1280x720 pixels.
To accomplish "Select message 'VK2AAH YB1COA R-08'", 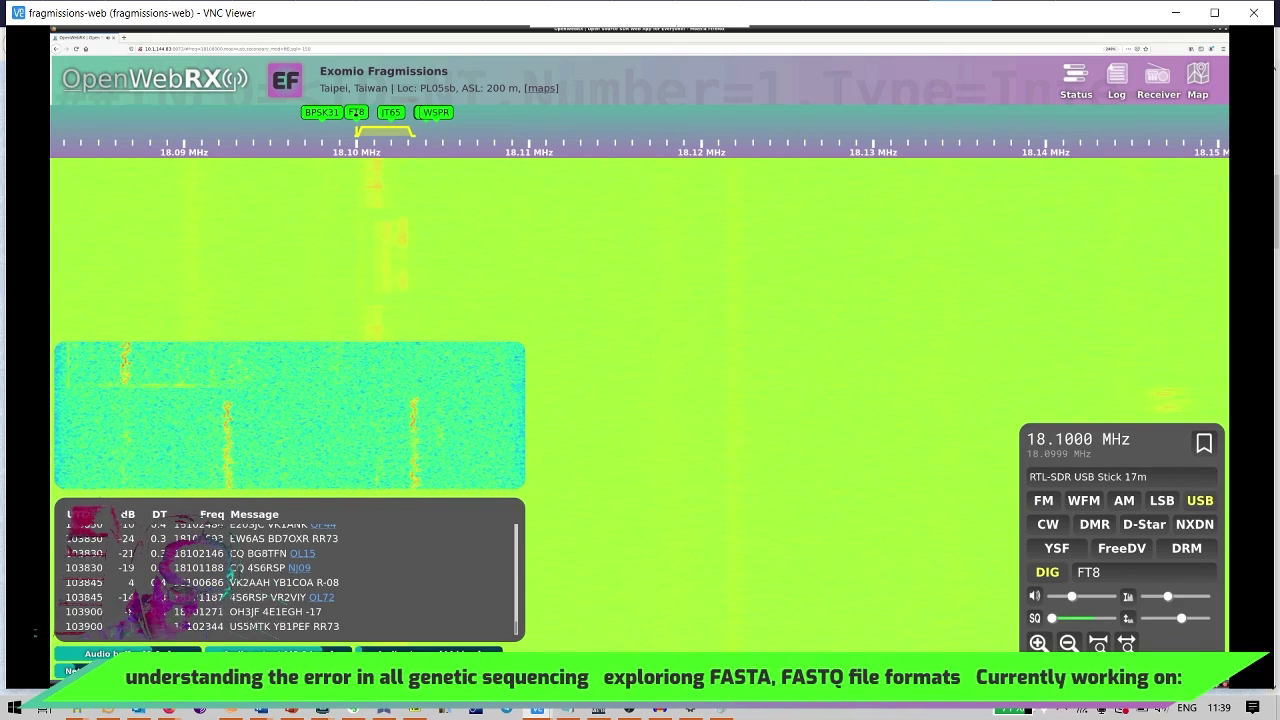I will [284, 583].
